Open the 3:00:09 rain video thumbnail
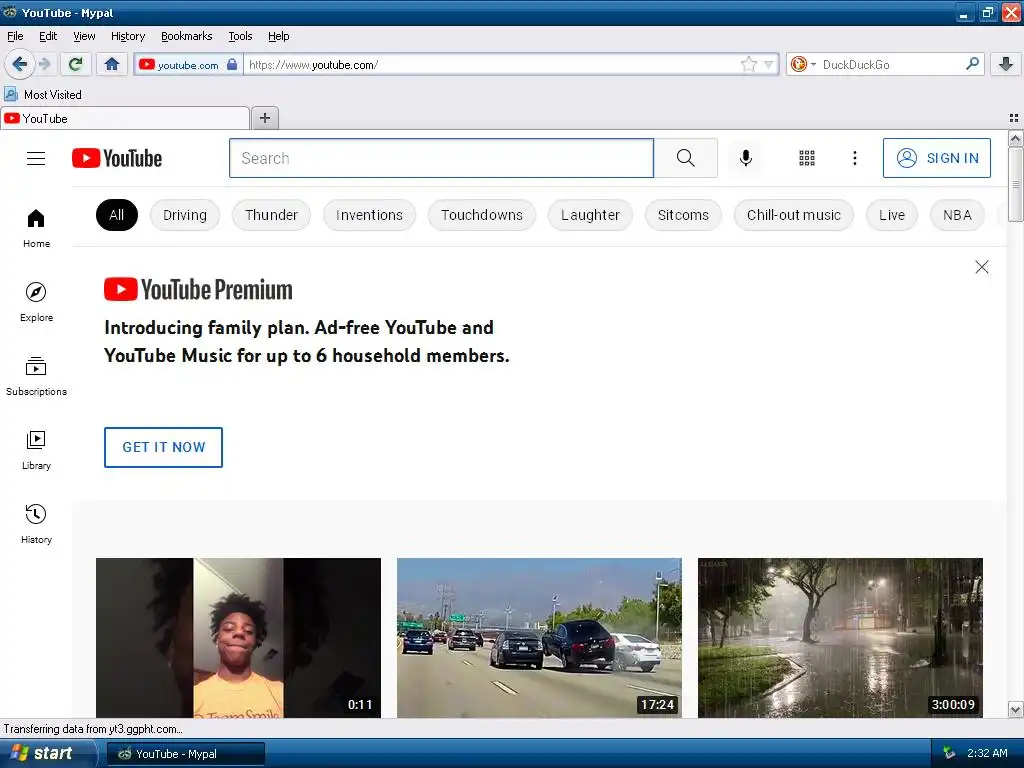 840,637
